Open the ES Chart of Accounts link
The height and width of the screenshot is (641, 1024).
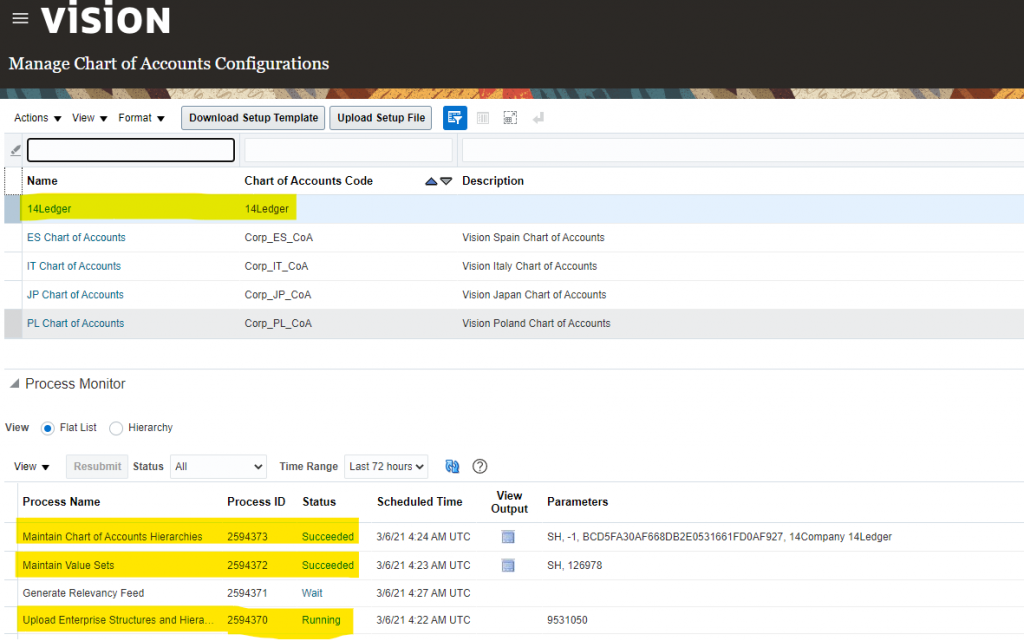76,238
